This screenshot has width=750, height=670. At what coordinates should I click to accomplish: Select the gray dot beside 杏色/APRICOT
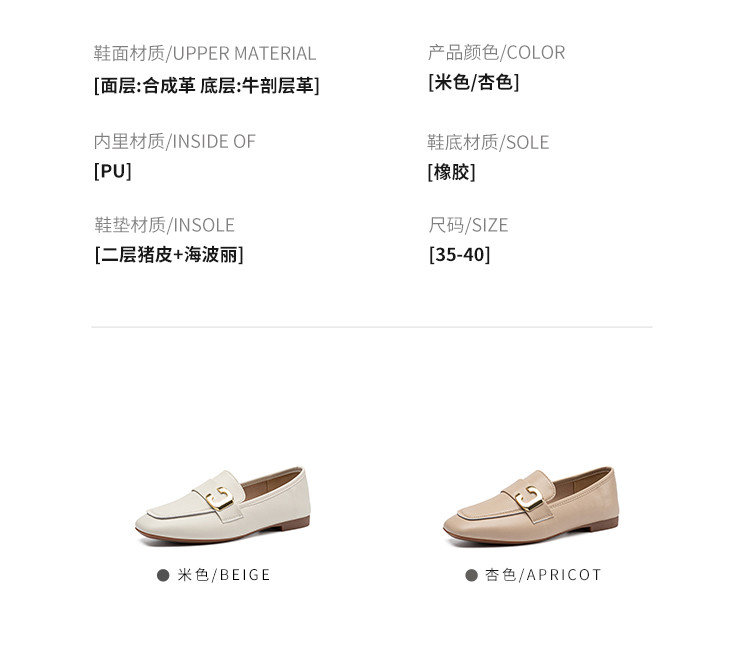pyautogui.click(x=472, y=575)
